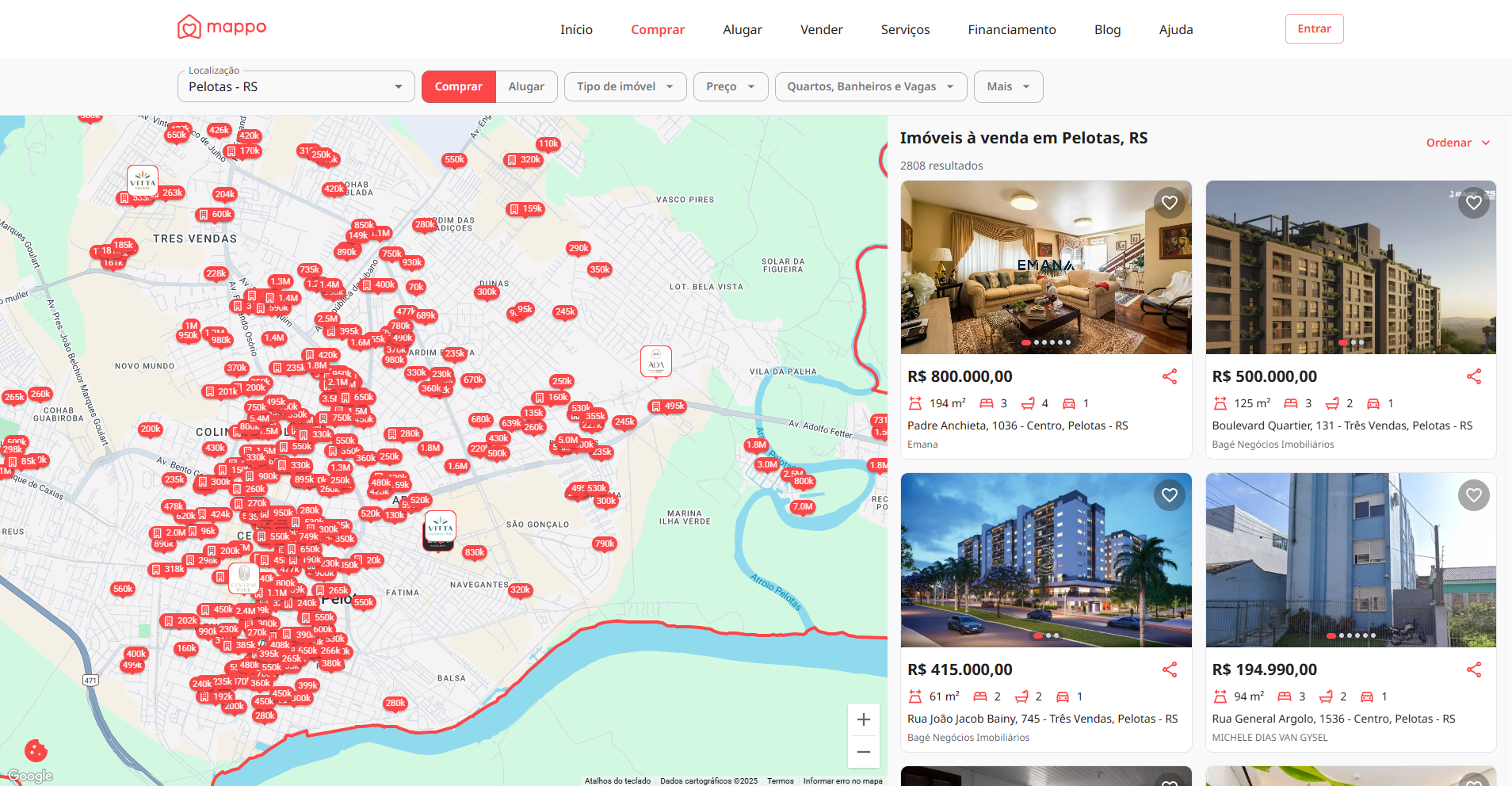Viewport: 1512px width, 786px height.
Task: Click the 7.0M price marker on map
Action: coord(802,507)
